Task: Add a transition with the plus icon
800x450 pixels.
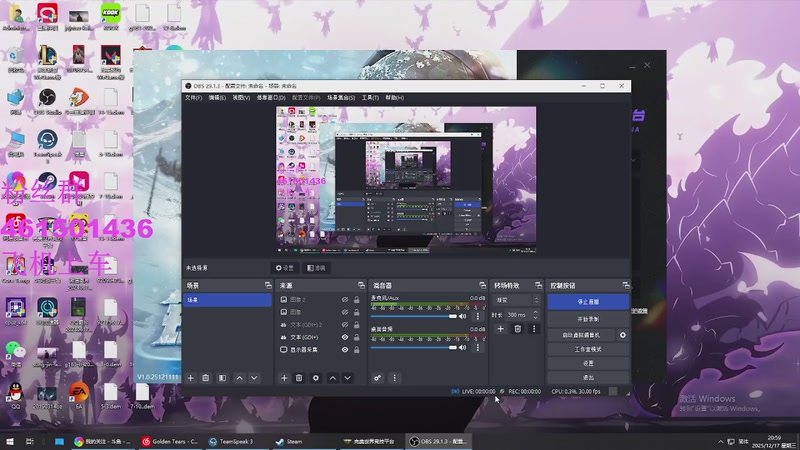Action: (501, 329)
